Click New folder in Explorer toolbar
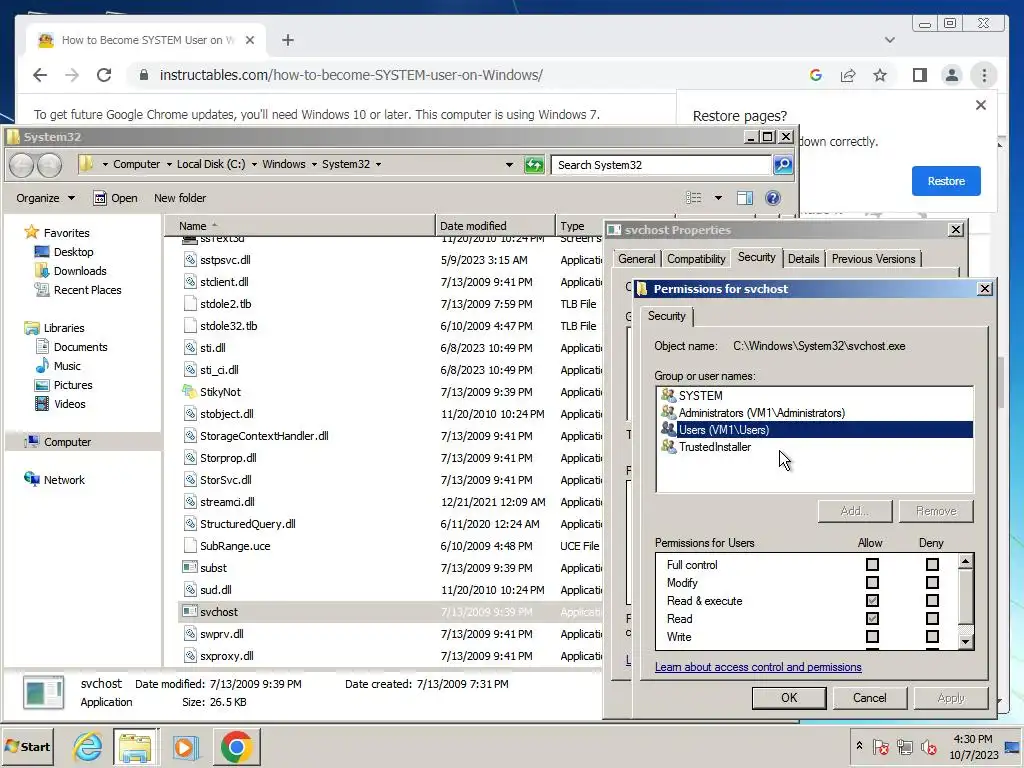 click(x=180, y=198)
